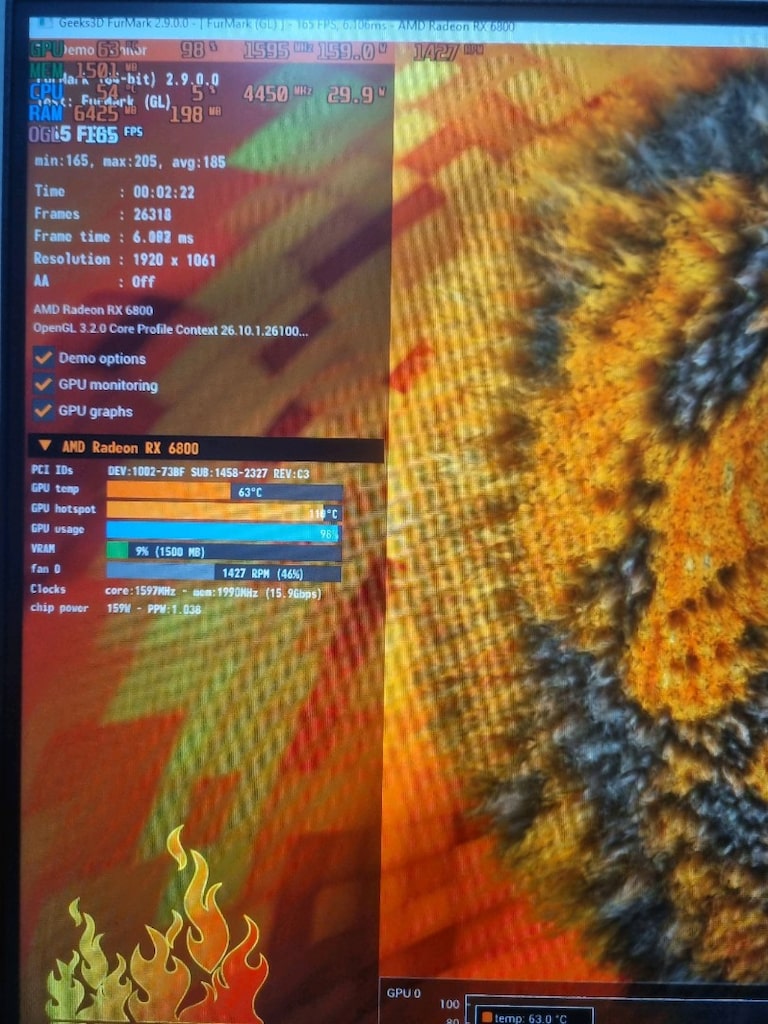Click the Clocks core:1597MHz line
The width and height of the screenshot is (768, 1024).
click(x=176, y=592)
